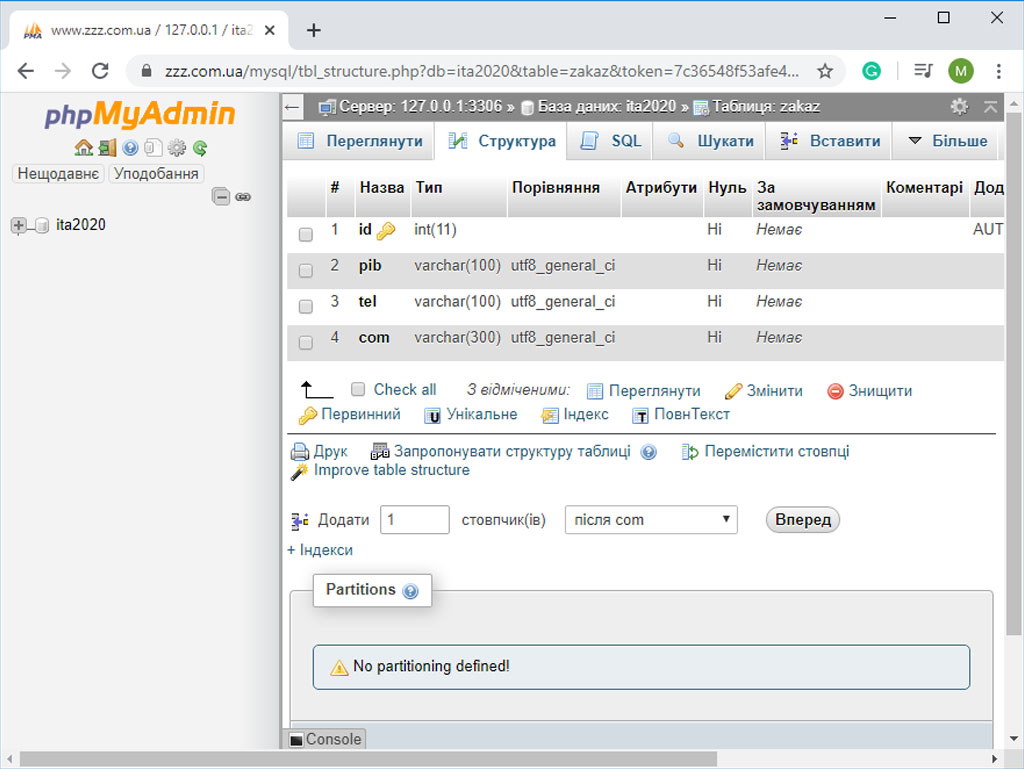Click the horizontal scrollbar at bottom
The width and height of the screenshot is (1024, 769).
[368, 759]
